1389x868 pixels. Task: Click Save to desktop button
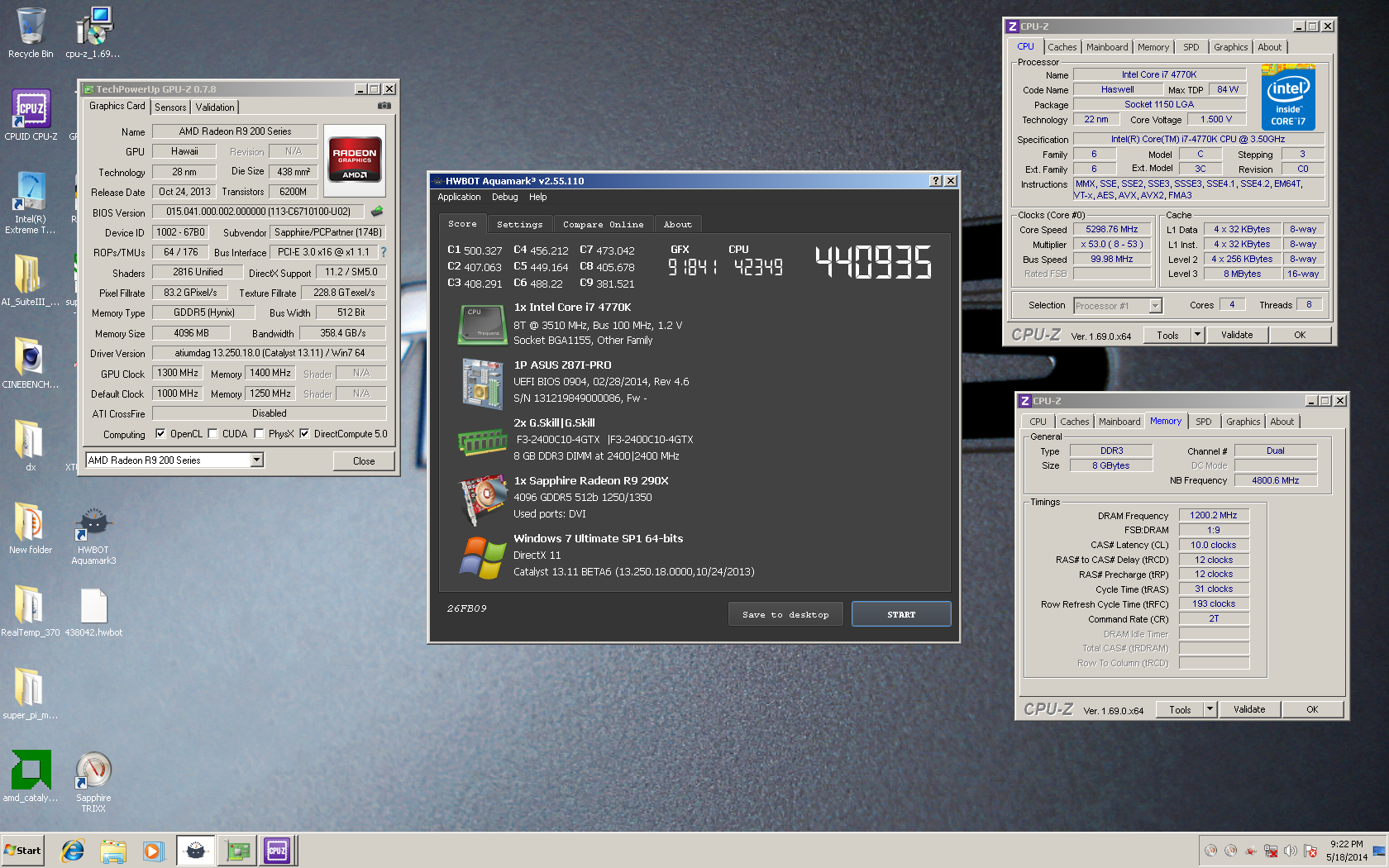[785, 614]
